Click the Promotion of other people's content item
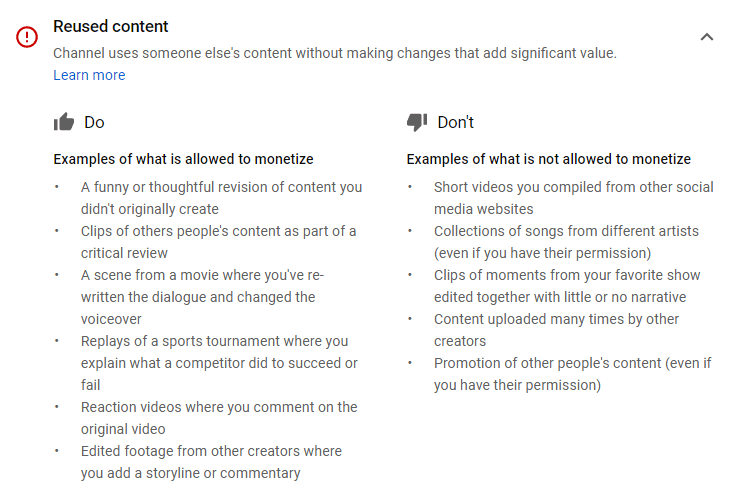This screenshot has height=488, width=729. 573,374
